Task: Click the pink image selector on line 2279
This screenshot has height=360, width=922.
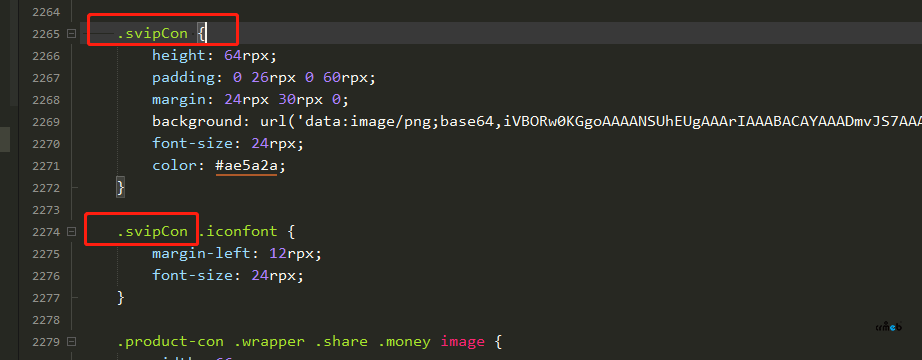Action: pos(463,342)
